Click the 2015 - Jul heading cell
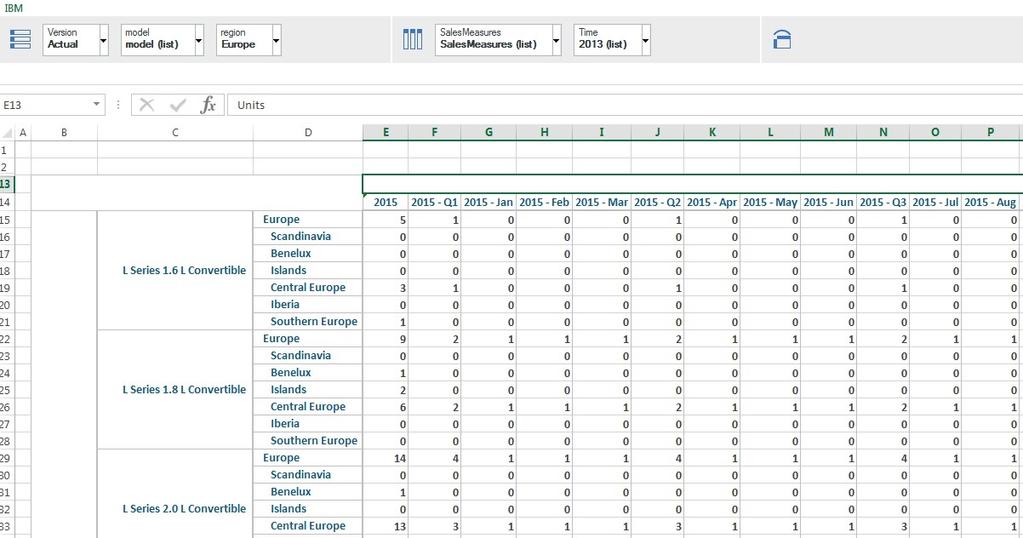 [x=936, y=202]
